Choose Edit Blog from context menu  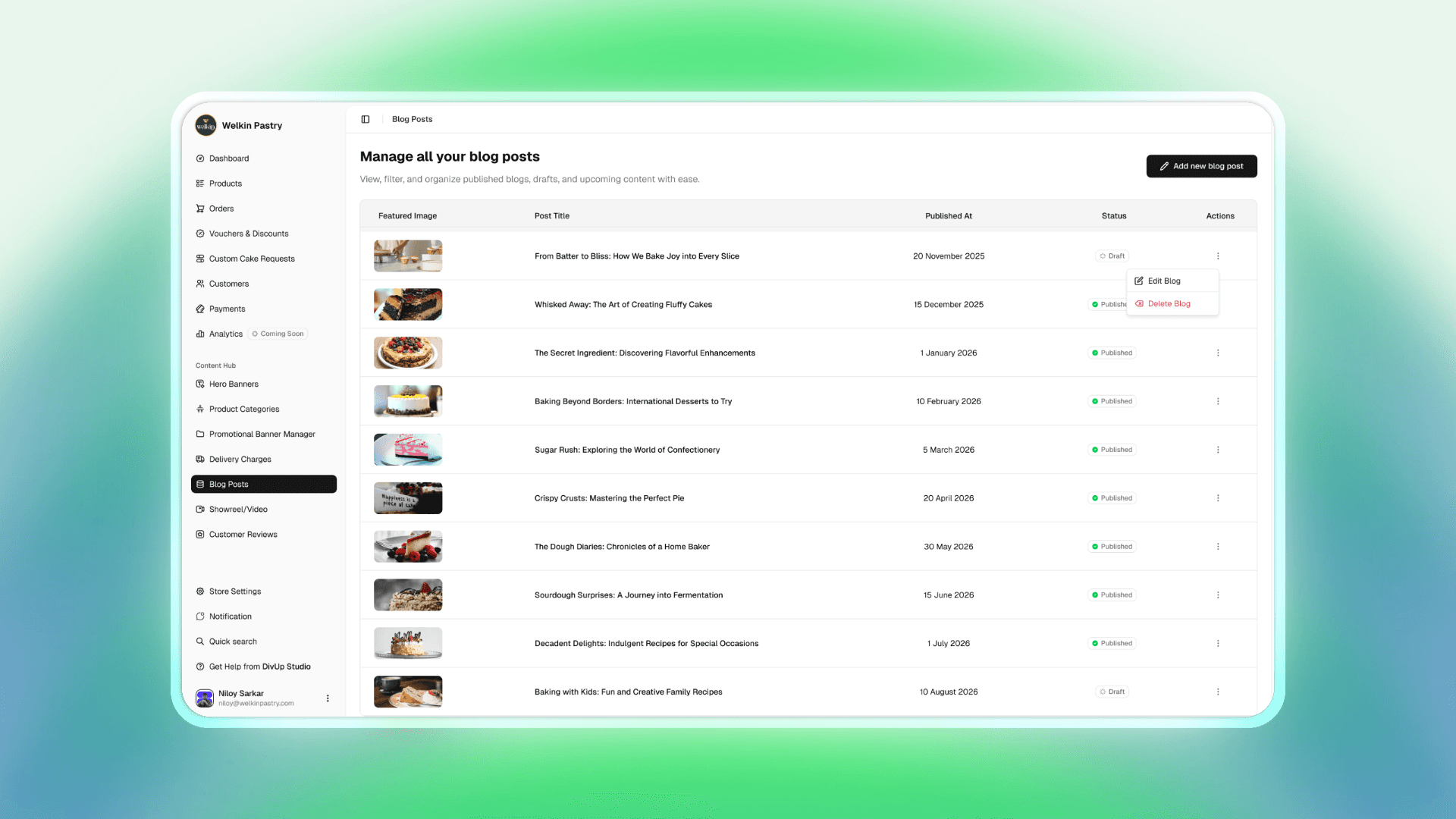point(1164,281)
